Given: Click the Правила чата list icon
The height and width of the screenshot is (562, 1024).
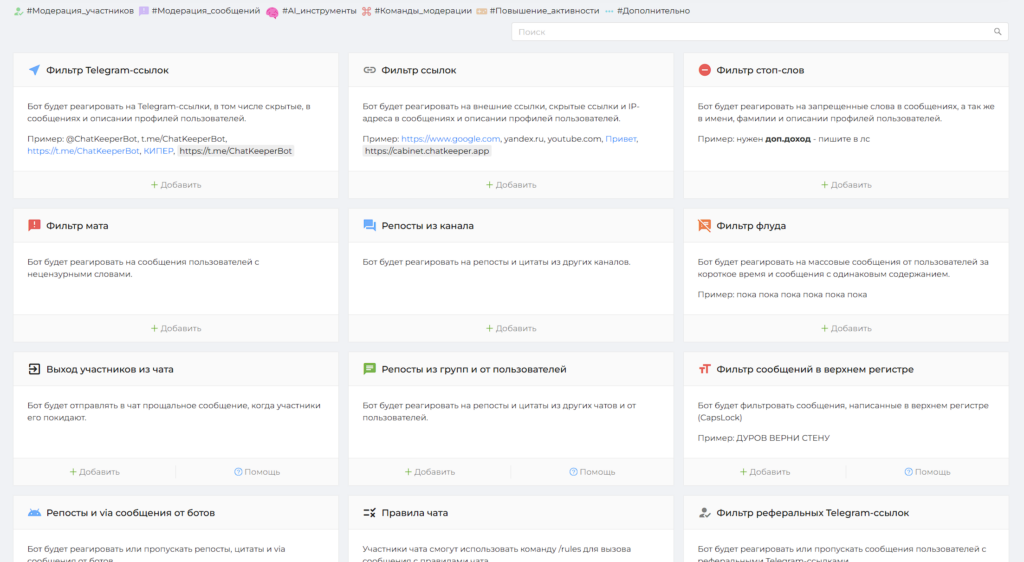Looking at the screenshot, I should click(370, 512).
